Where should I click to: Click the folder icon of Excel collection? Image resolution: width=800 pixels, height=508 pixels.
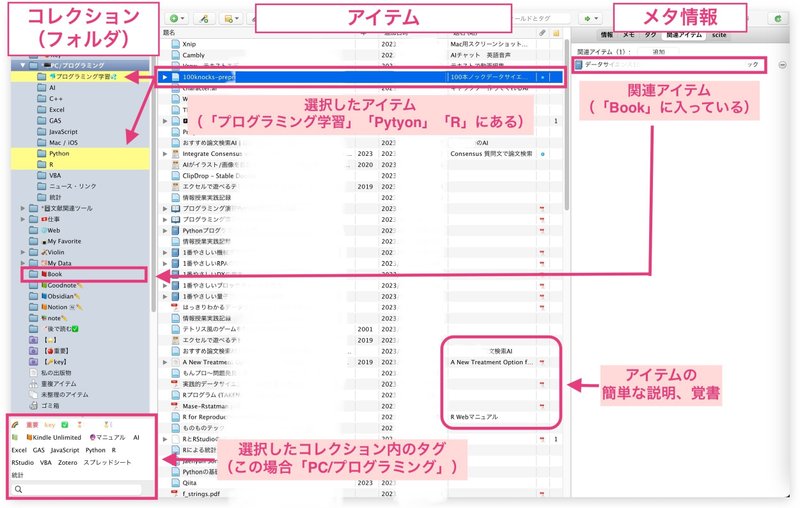(x=41, y=110)
